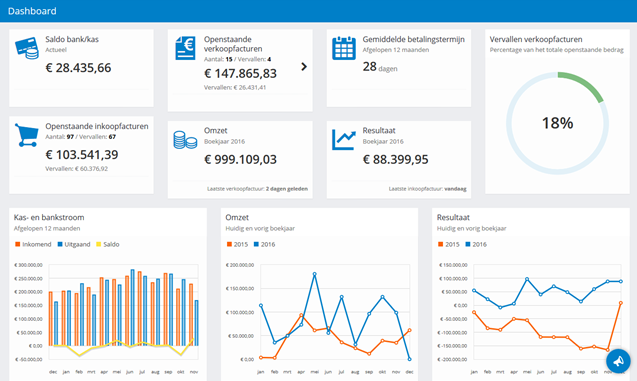Image resolution: width=637 pixels, height=381 pixels.
Task: Click the euro invoice document icon
Action: (185, 48)
